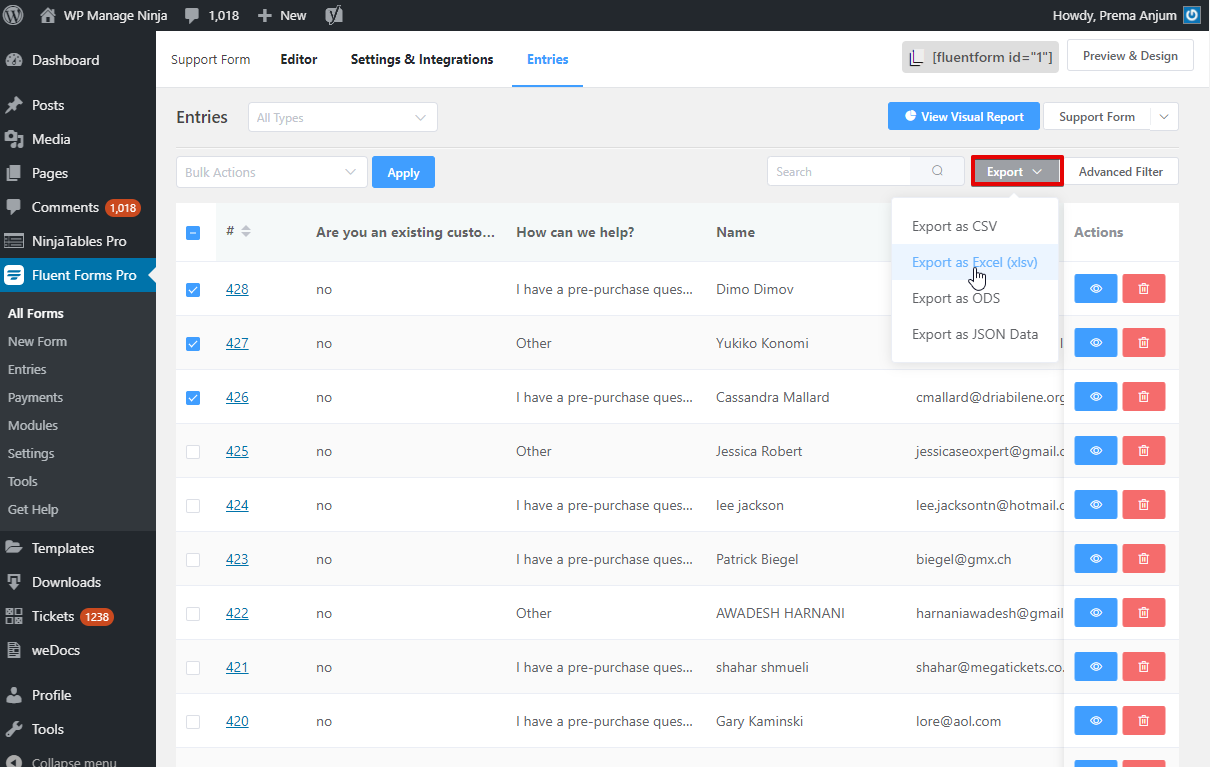Image resolution: width=1210 pixels, height=767 pixels.
Task: Choose Export as JSON Data
Action: (x=975, y=334)
